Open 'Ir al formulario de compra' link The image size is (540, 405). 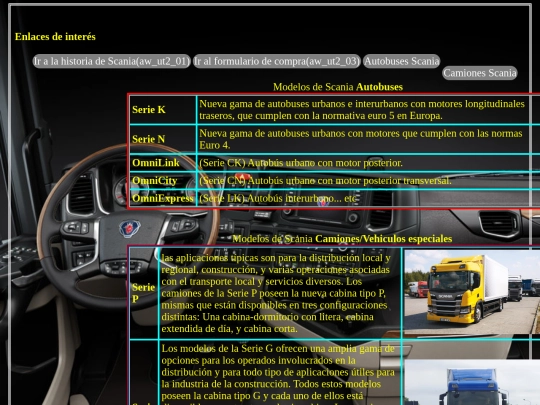coord(277,61)
